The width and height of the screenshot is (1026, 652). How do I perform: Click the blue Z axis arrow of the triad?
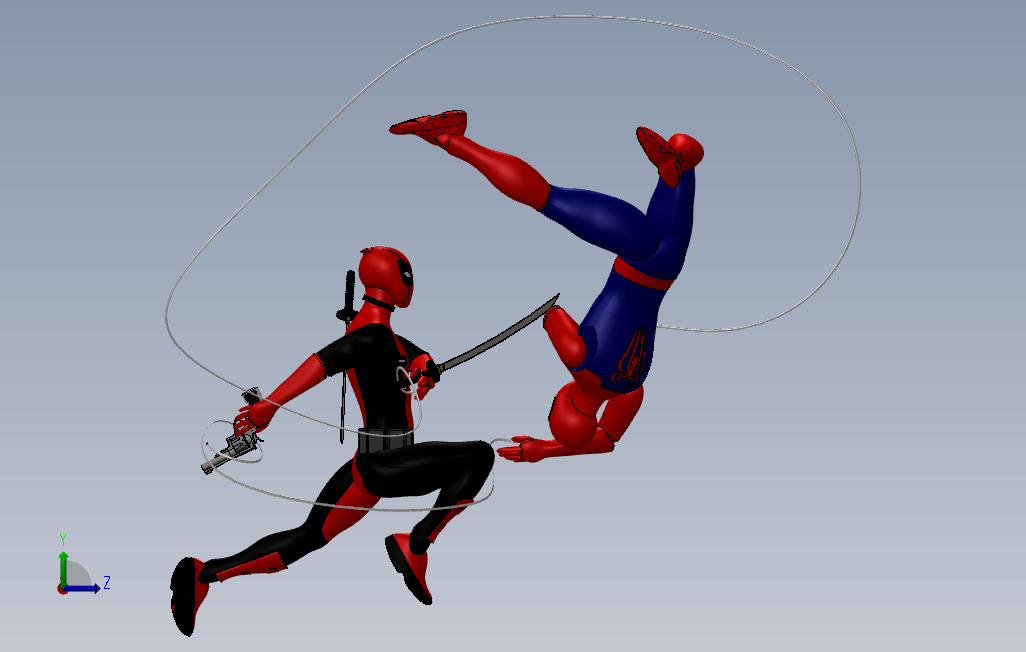(84, 589)
